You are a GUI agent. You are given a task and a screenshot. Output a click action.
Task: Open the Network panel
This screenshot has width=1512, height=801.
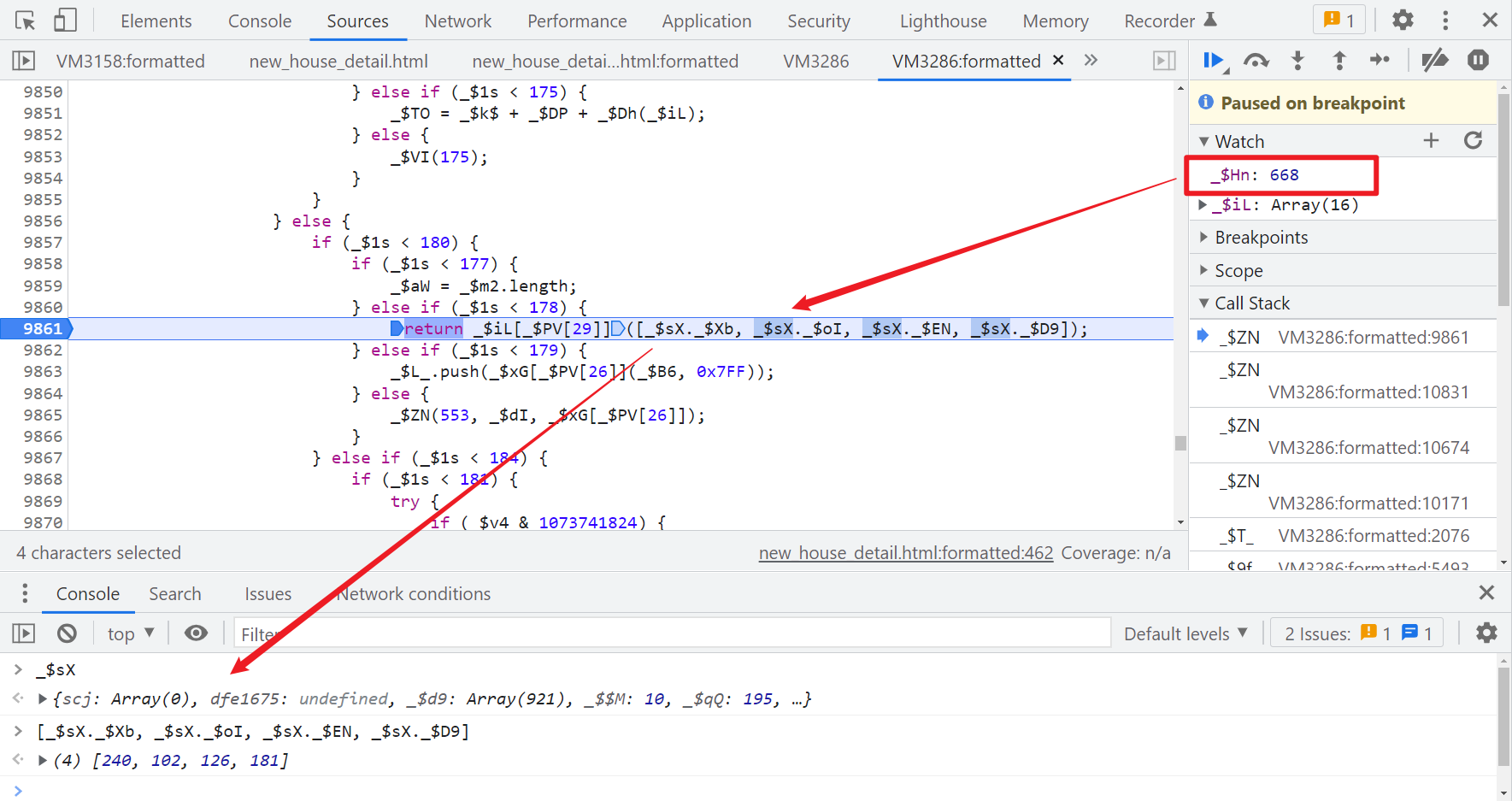pos(458,21)
